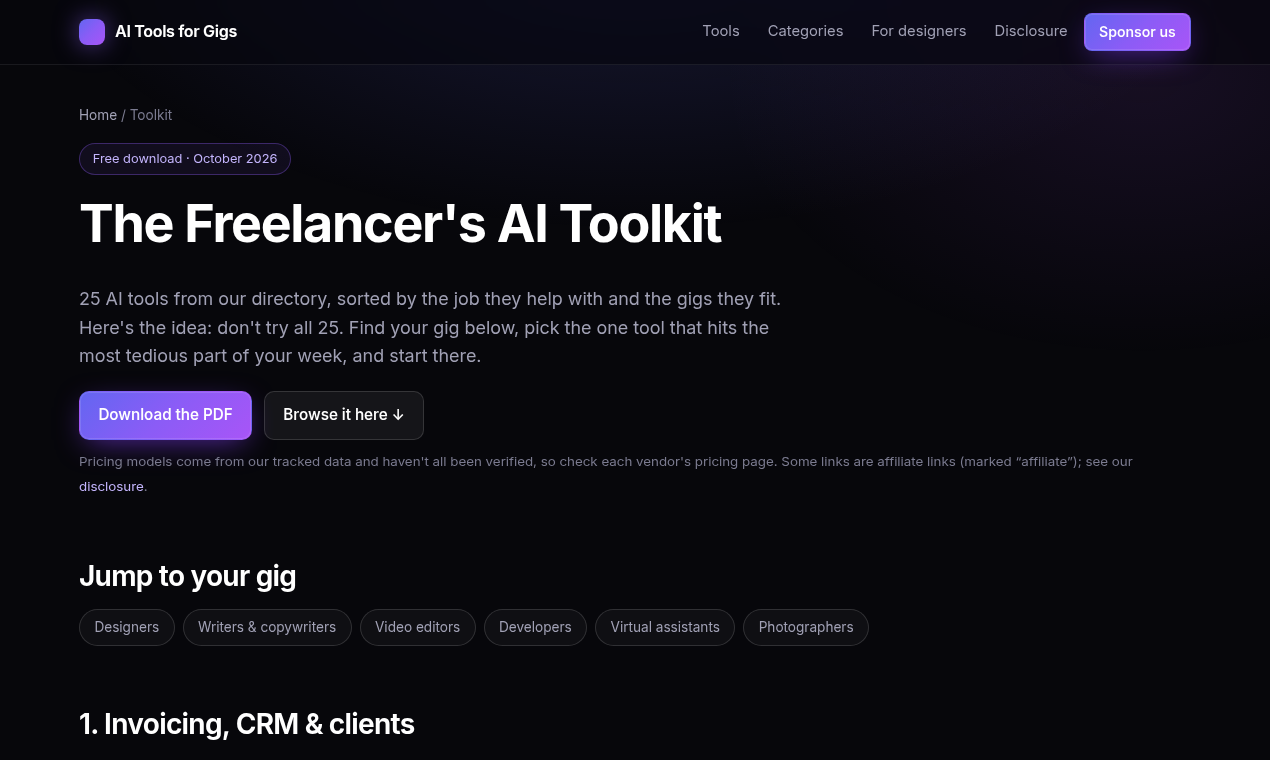Click the 1. Invoicing, CRM & clients heading
The height and width of the screenshot is (760, 1270).
[x=247, y=724]
